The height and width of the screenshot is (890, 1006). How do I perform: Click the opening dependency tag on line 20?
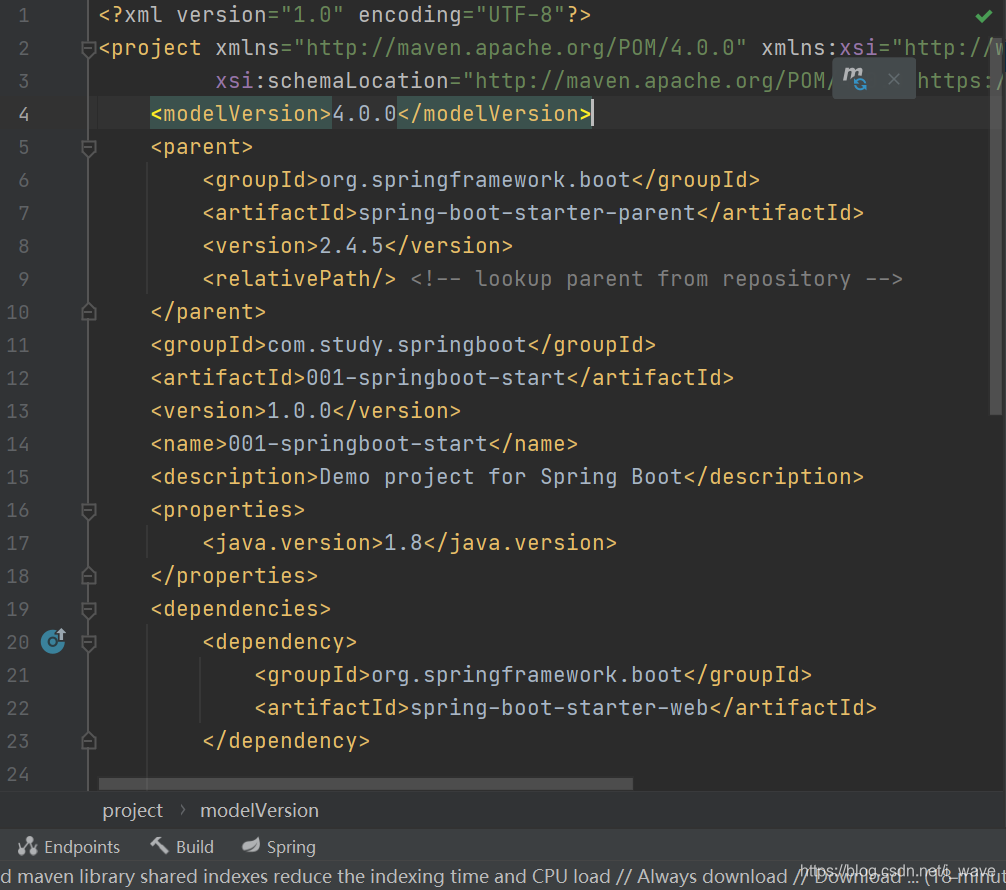(280, 642)
